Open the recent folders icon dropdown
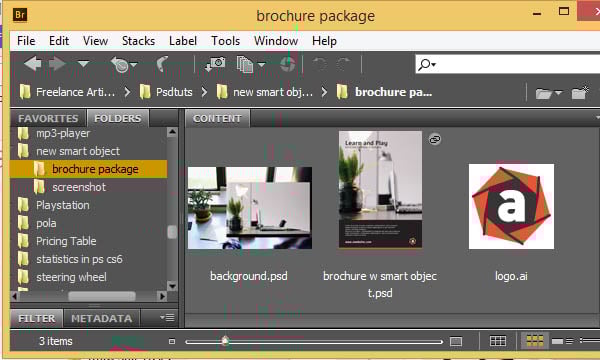 (548, 93)
